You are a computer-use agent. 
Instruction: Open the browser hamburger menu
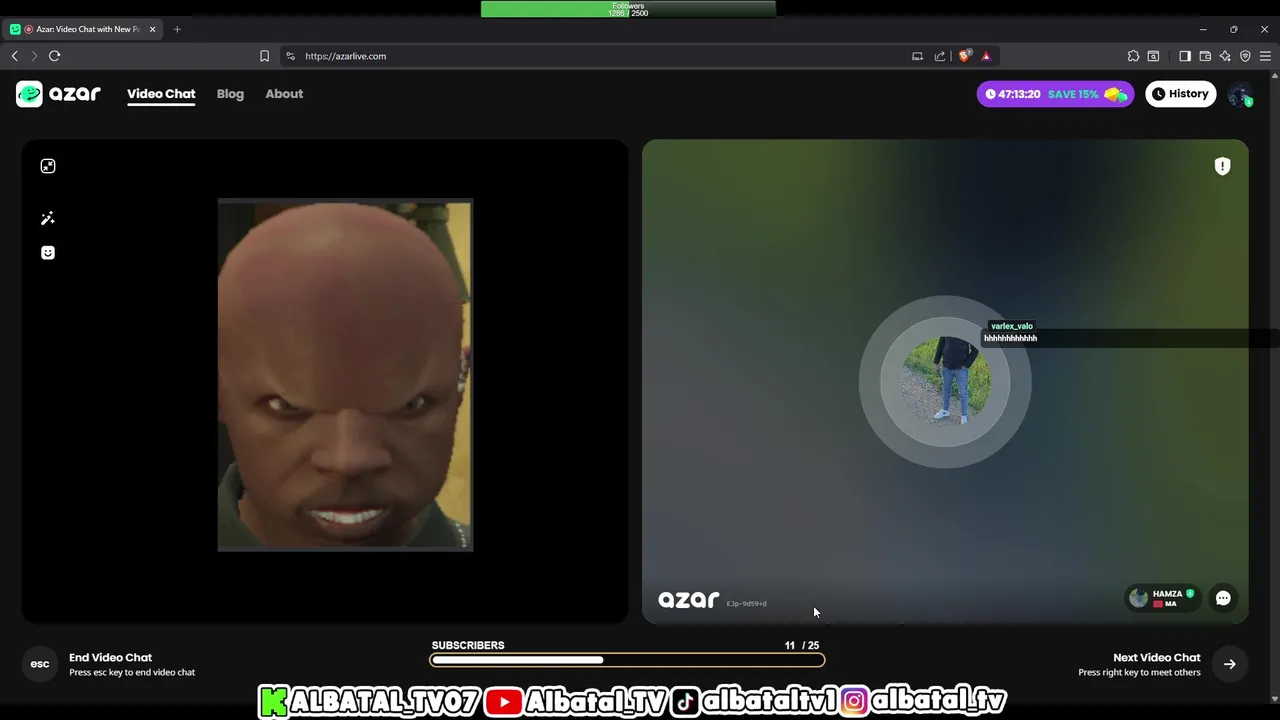[1265, 56]
